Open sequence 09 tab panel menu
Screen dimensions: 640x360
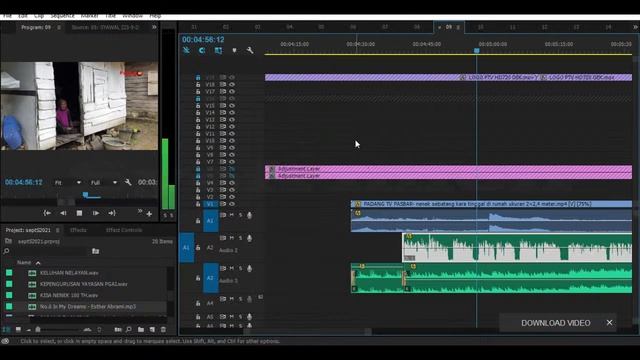click(x=458, y=27)
